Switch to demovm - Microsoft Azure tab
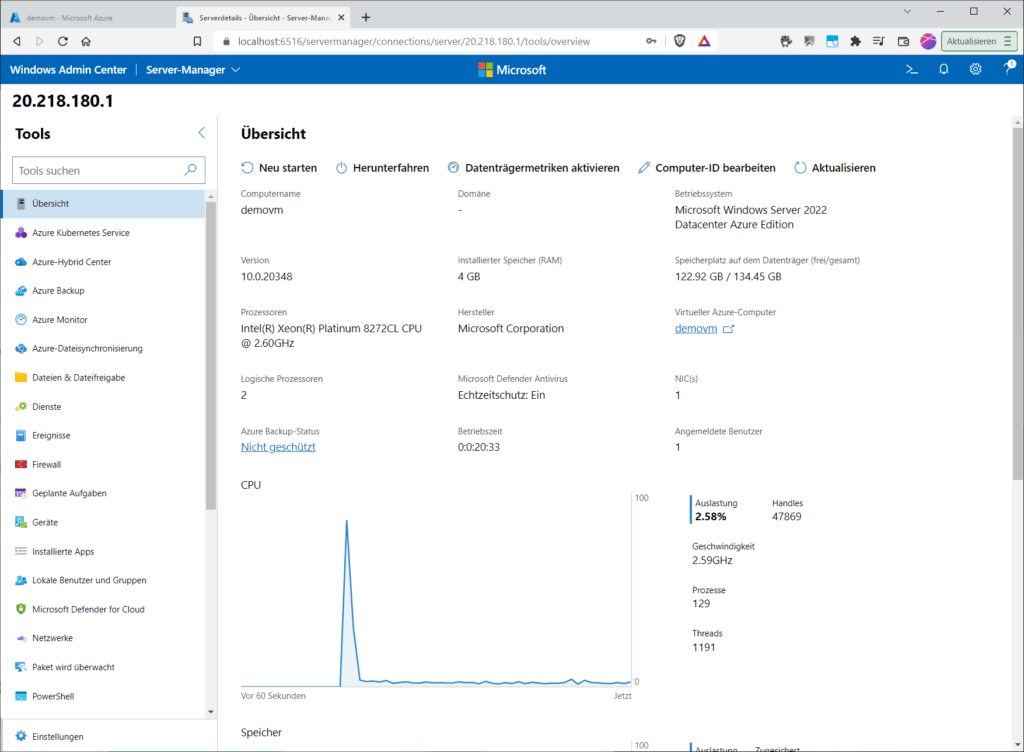Screen dimensions: 1024x752 click(88, 18)
